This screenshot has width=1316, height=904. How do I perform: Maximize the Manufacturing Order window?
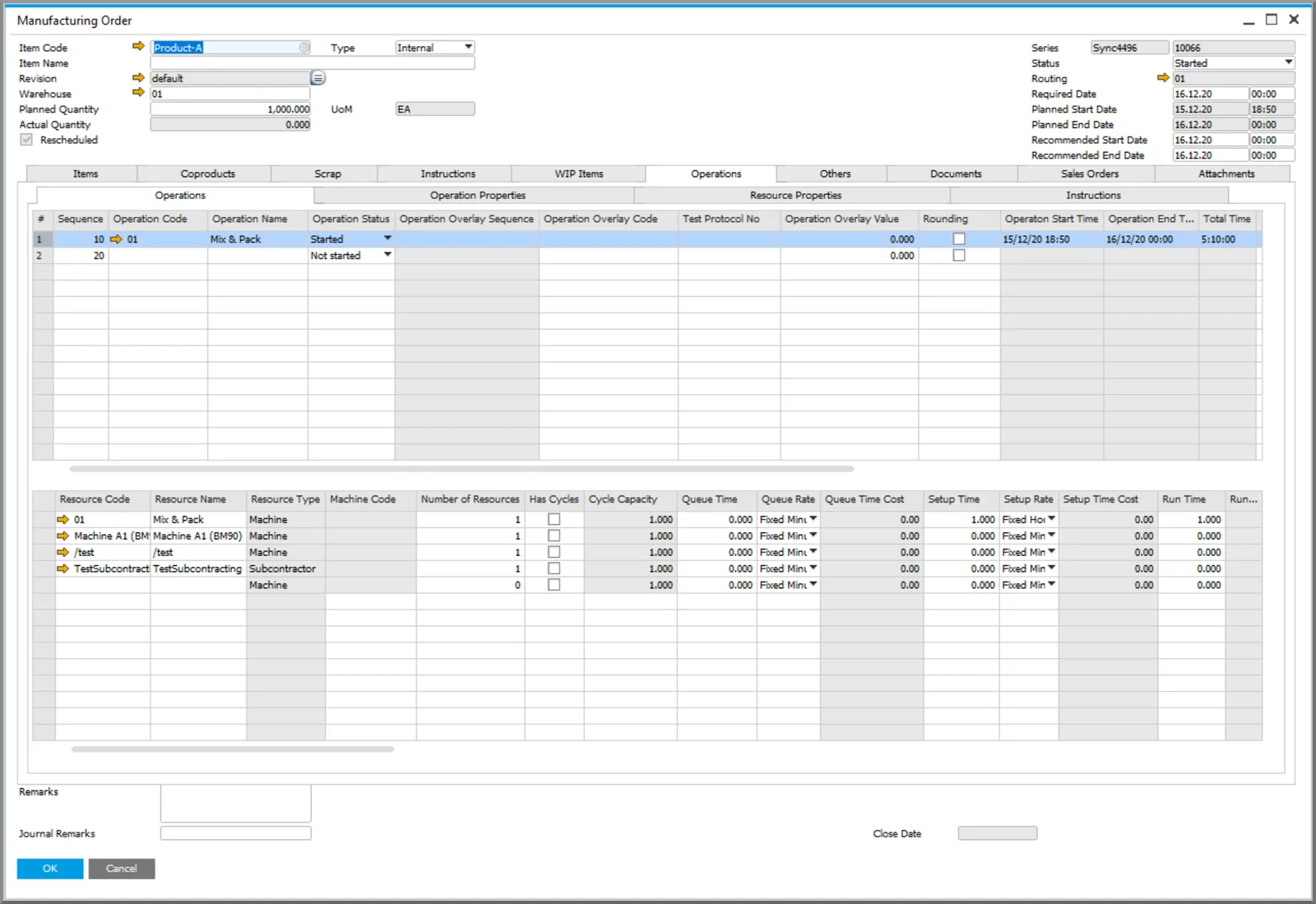(x=1272, y=20)
